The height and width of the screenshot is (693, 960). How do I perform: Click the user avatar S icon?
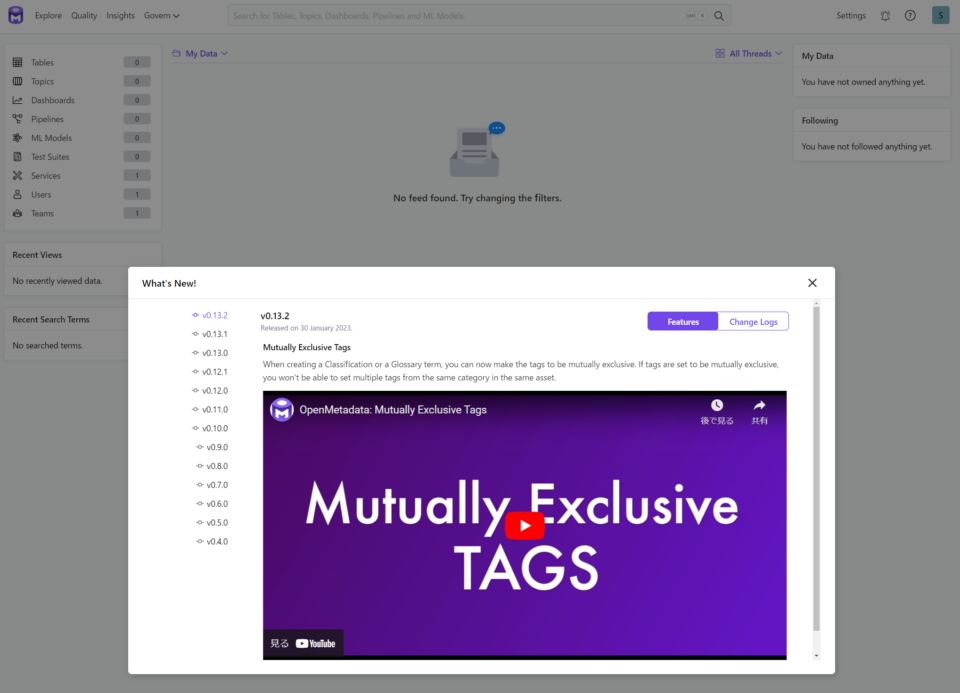940,15
